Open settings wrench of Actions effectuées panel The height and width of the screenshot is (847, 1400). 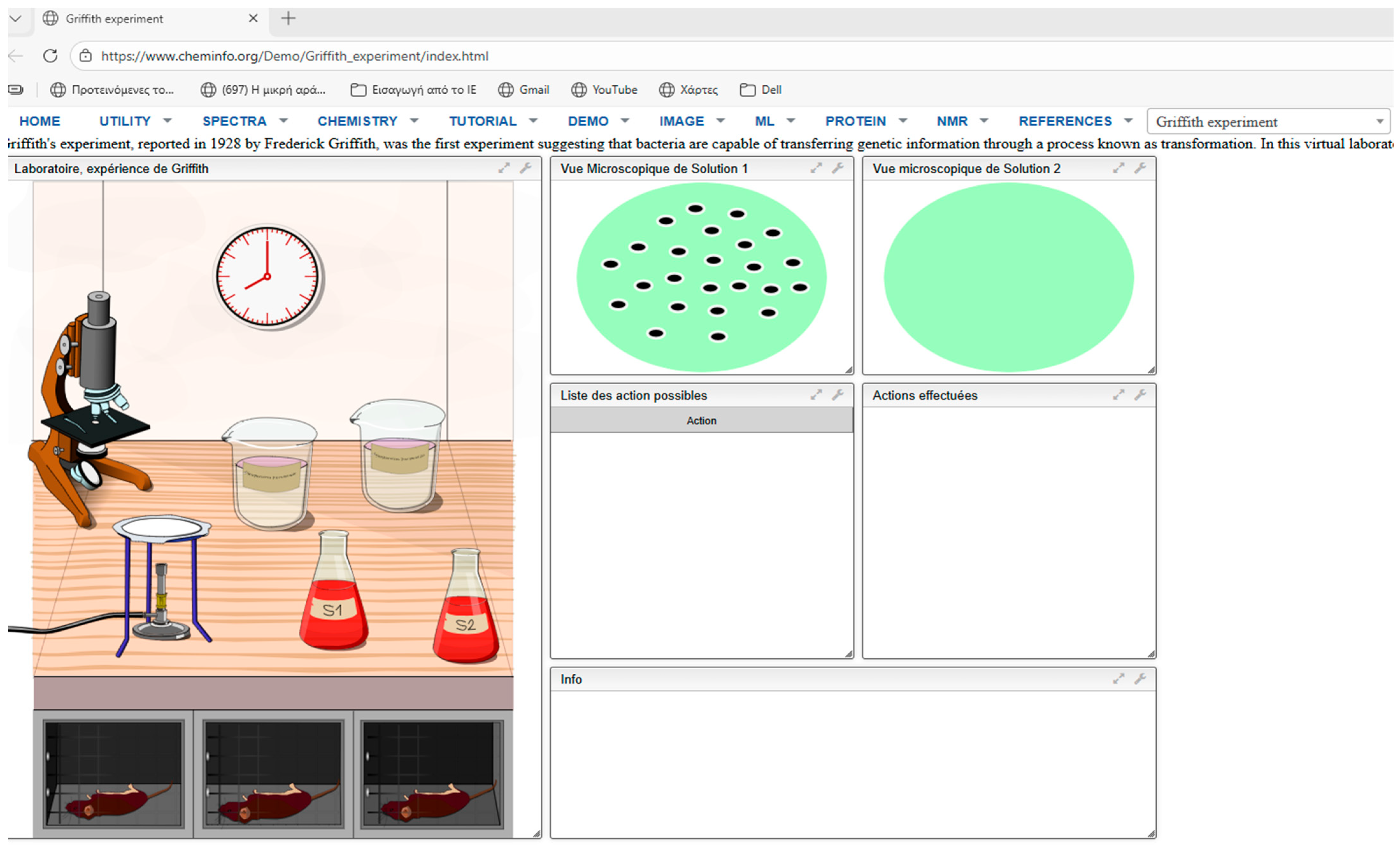pyautogui.click(x=1140, y=395)
